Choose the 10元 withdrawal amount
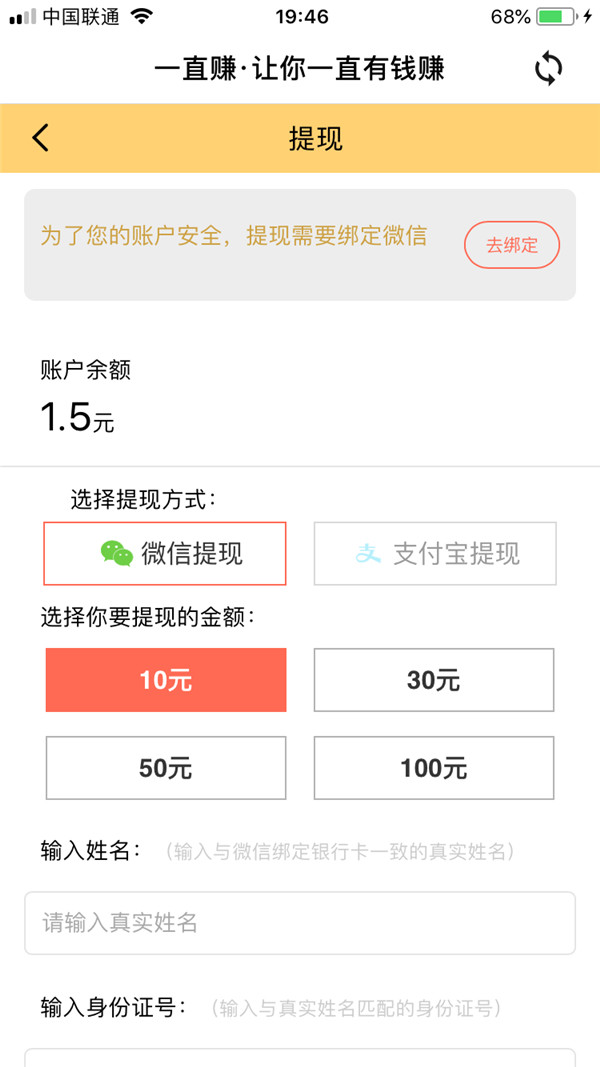The image size is (600, 1067). (166, 680)
